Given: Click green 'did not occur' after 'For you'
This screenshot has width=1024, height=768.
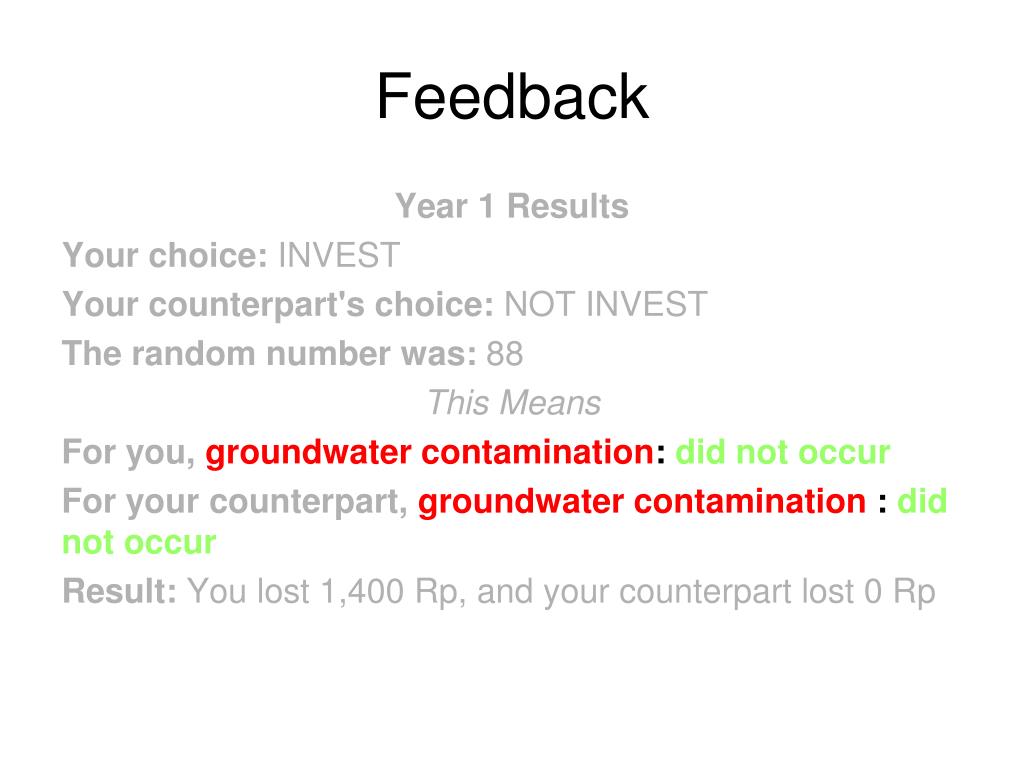Looking at the screenshot, I should (782, 452).
